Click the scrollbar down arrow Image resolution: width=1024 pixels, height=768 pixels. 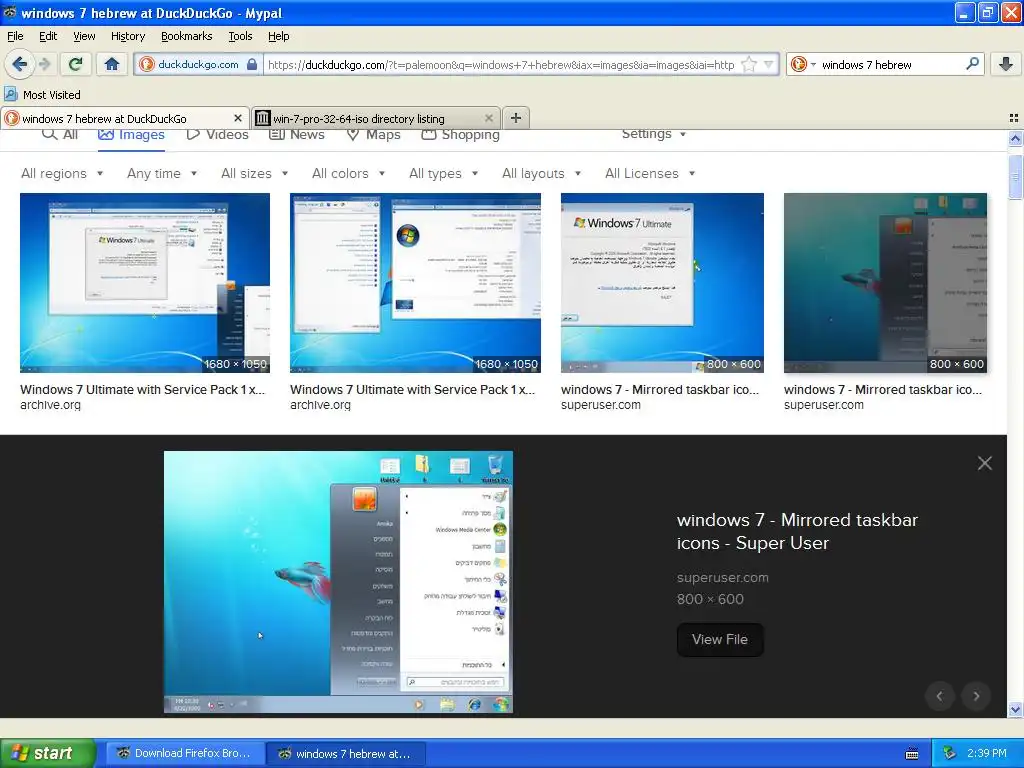(1015, 710)
